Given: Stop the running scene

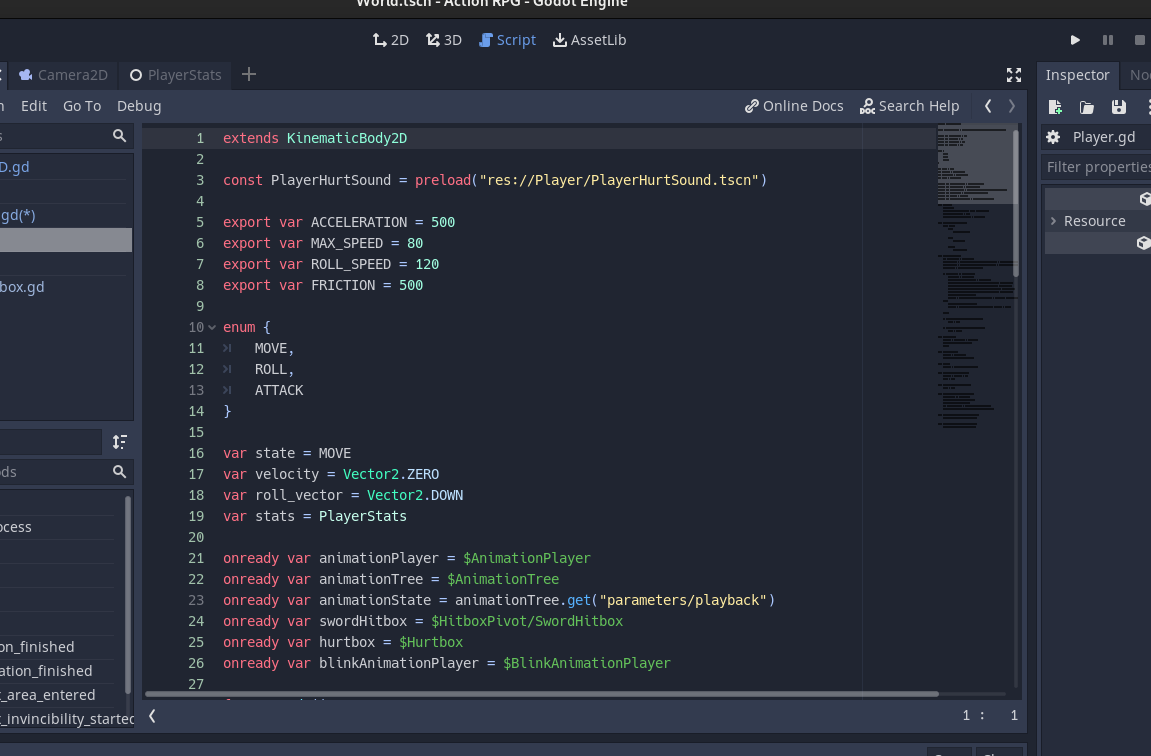Looking at the screenshot, I should point(1139,40).
